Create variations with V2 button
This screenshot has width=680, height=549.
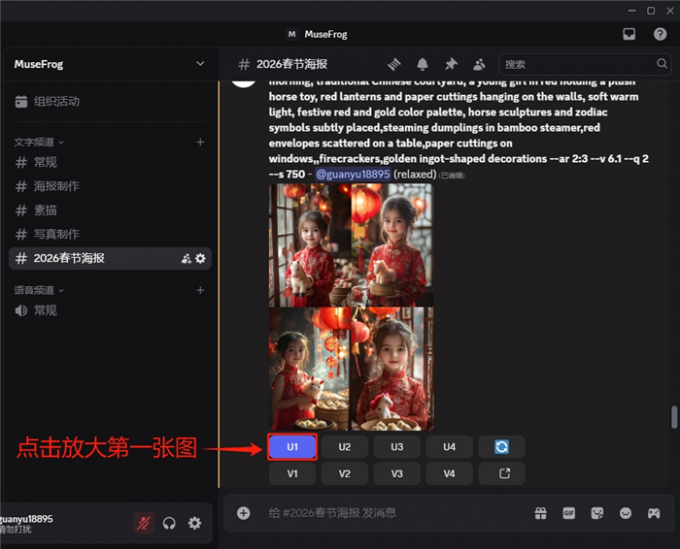pyautogui.click(x=345, y=474)
